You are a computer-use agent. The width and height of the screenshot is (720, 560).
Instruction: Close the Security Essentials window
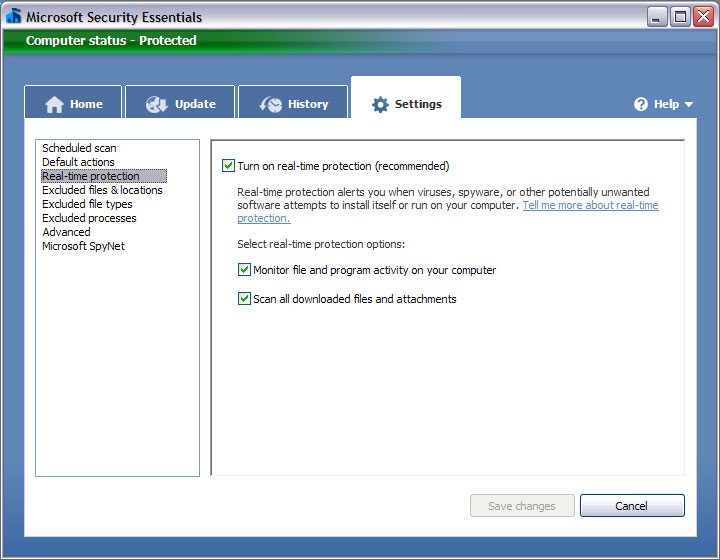(x=703, y=17)
